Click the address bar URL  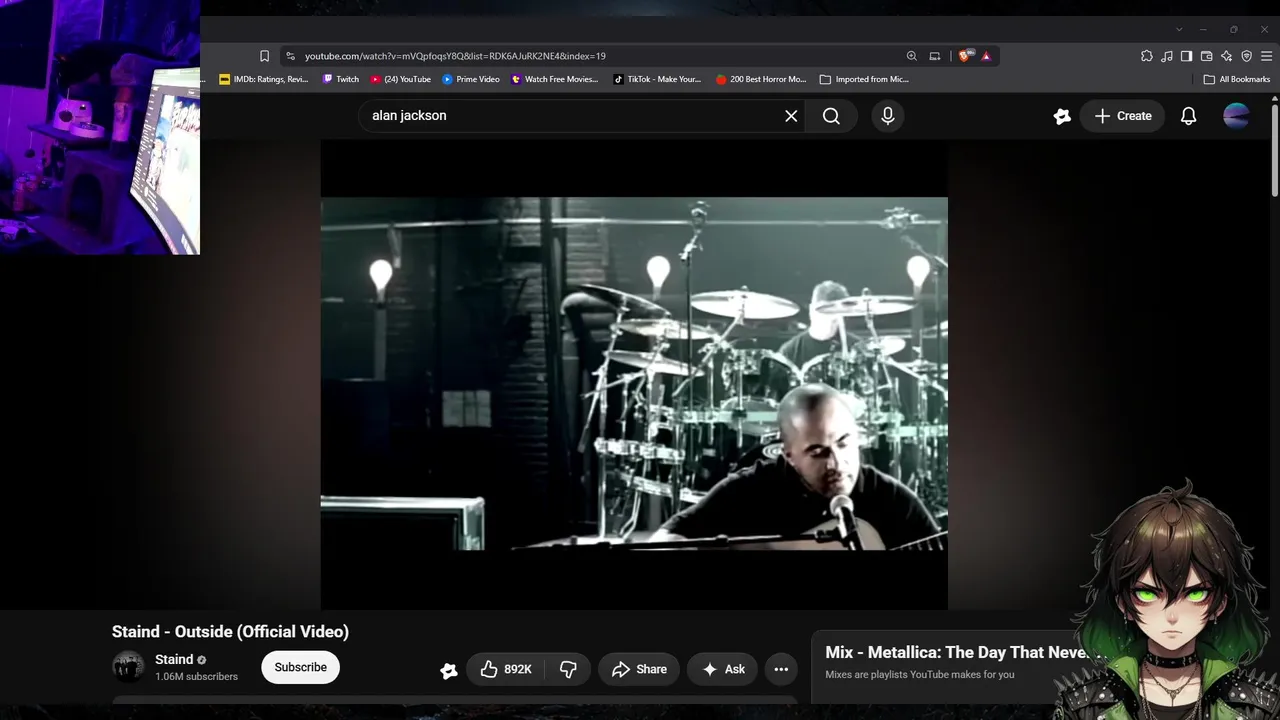(x=455, y=56)
